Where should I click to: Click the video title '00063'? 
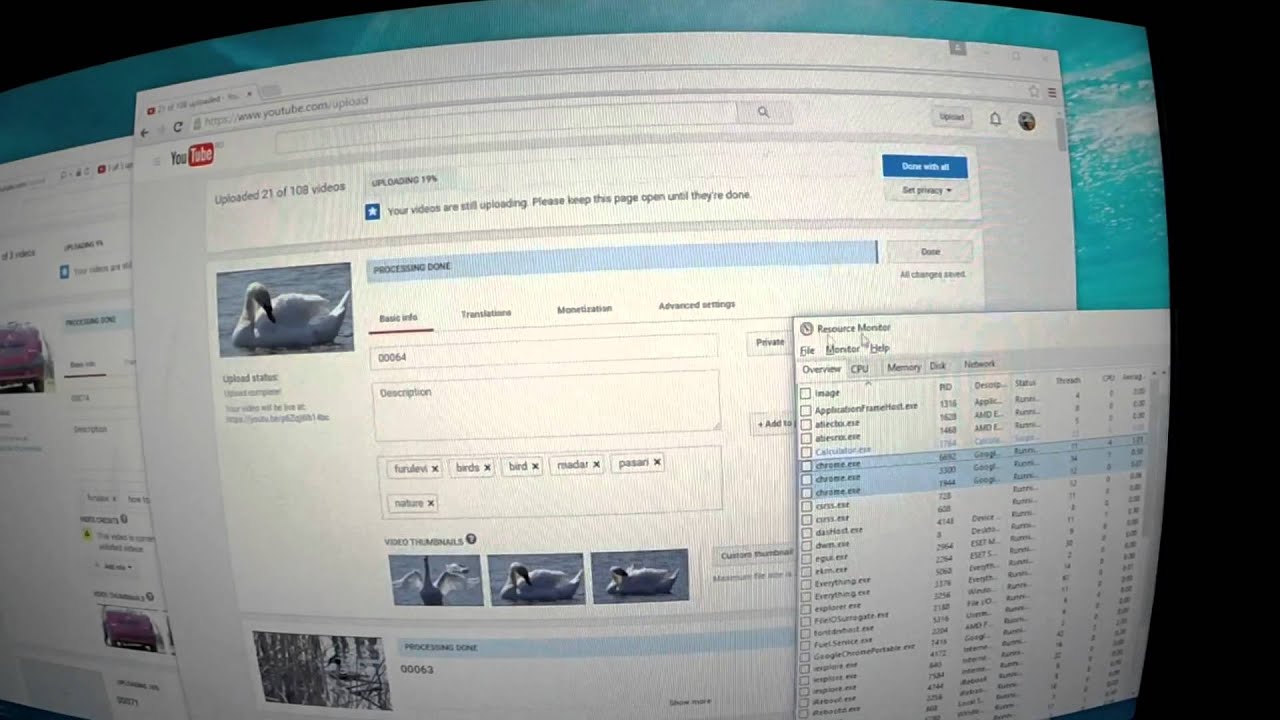tap(417, 669)
